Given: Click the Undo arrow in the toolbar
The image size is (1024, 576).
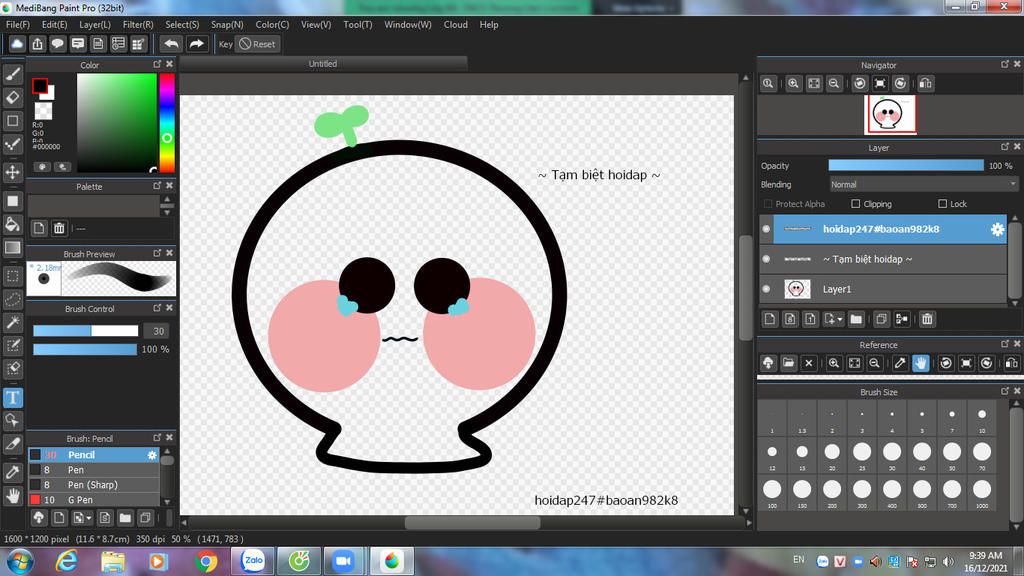Looking at the screenshot, I should [x=171, y=44].
